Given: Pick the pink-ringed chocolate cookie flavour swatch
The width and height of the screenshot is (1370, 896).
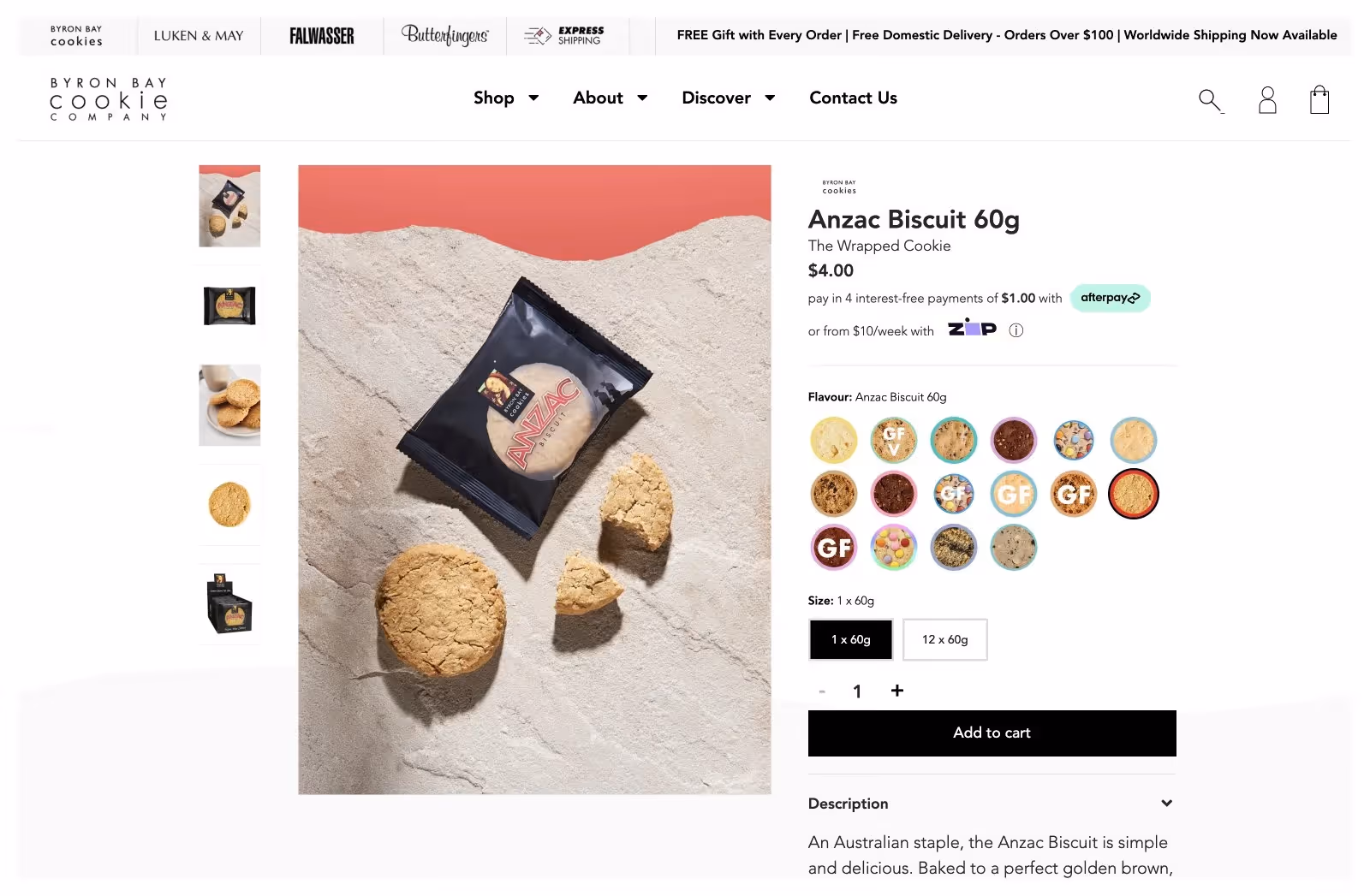Looking at the screenshot, I should tap(893, 494).
